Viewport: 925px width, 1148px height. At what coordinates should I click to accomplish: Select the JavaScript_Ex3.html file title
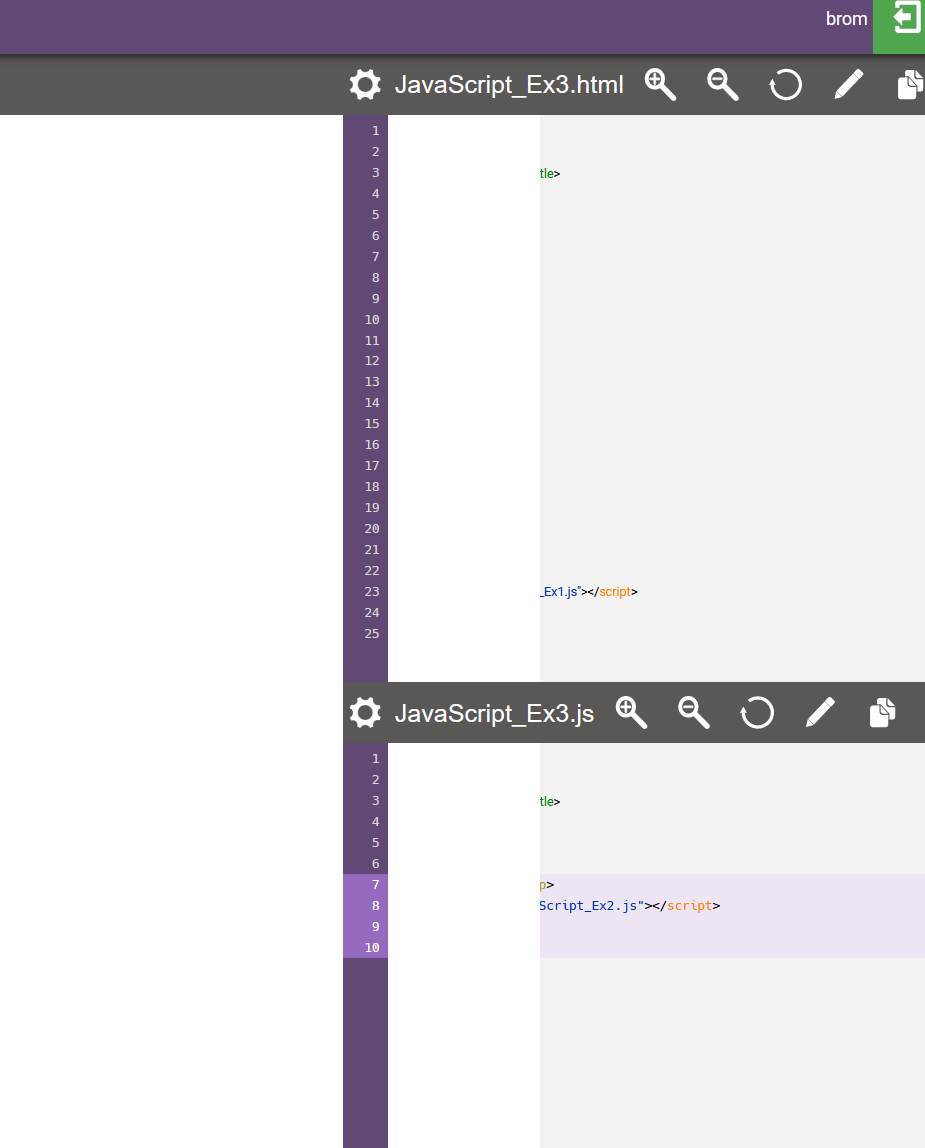[x=509, y=85]
